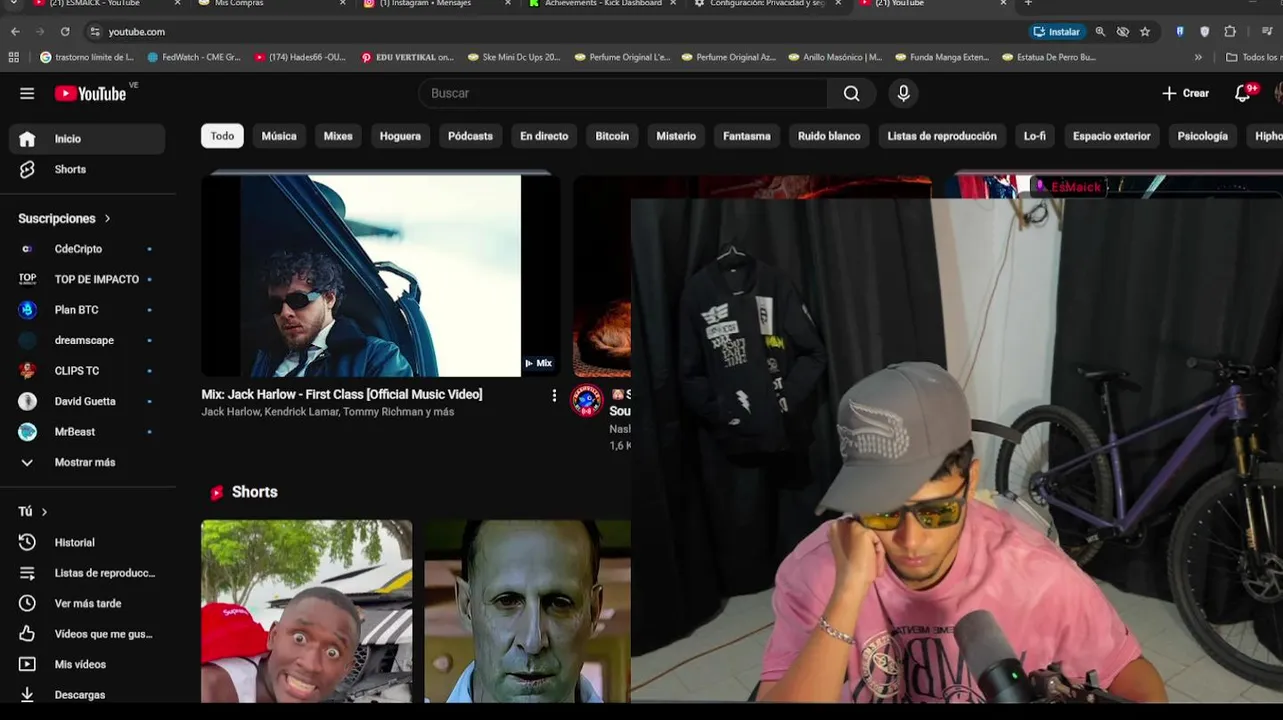Open the CLIPS TC subscription
The height and width of the screenshot is (720, 1283).
87,371
